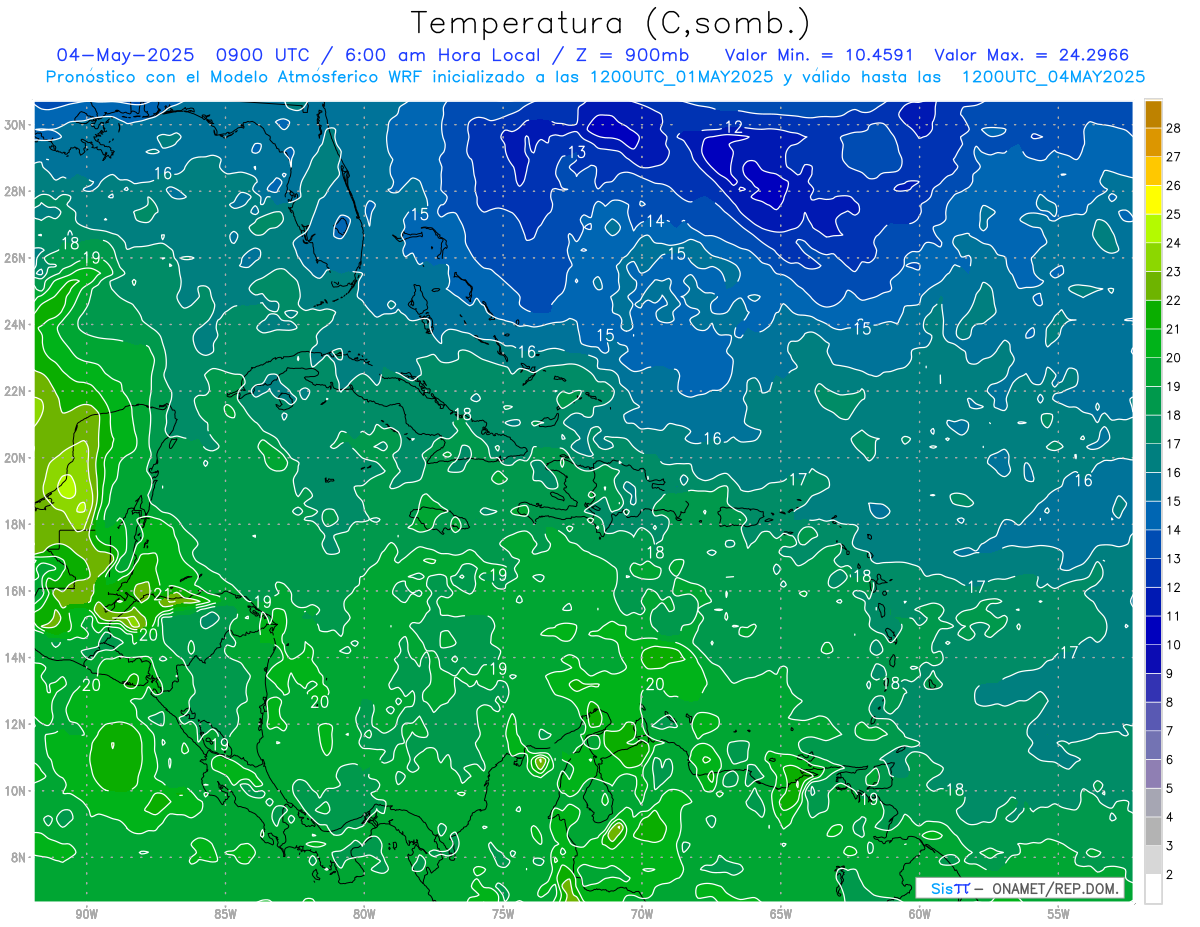This screenshot has width=1200, height=927.
Task: Click the "18N" latitude axis label
Action: click(x=17, y=524)
